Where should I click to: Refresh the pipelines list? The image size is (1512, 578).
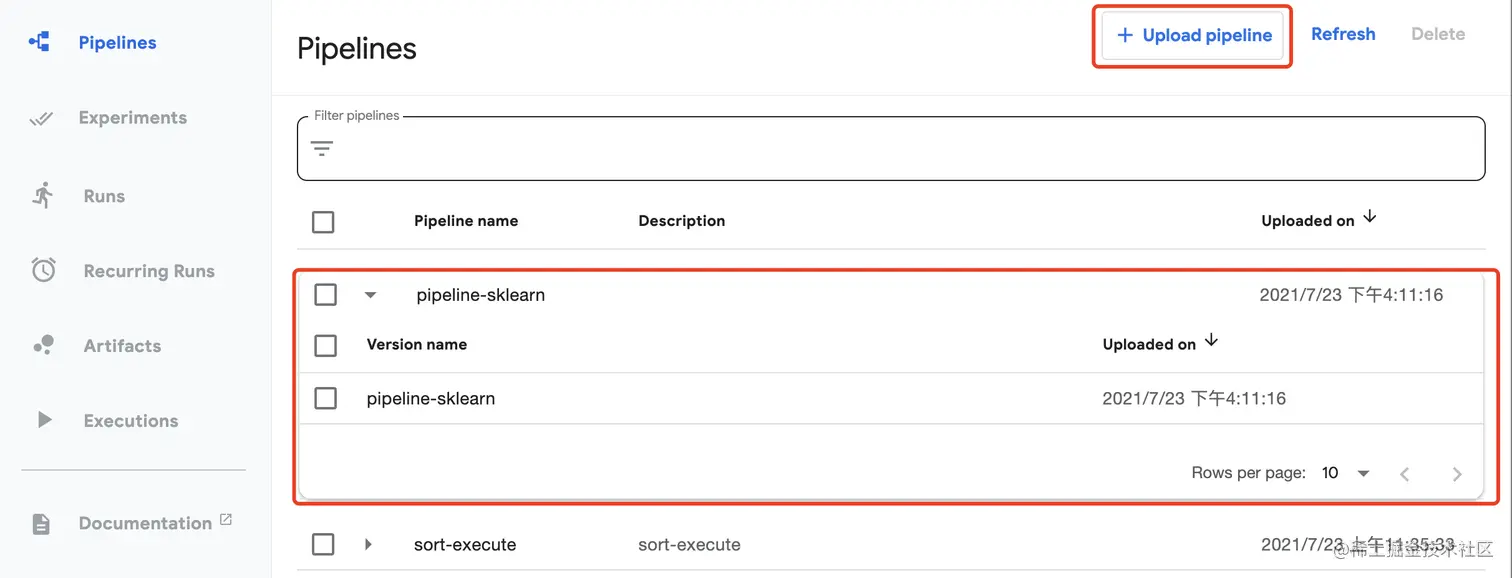[1343, 34]
